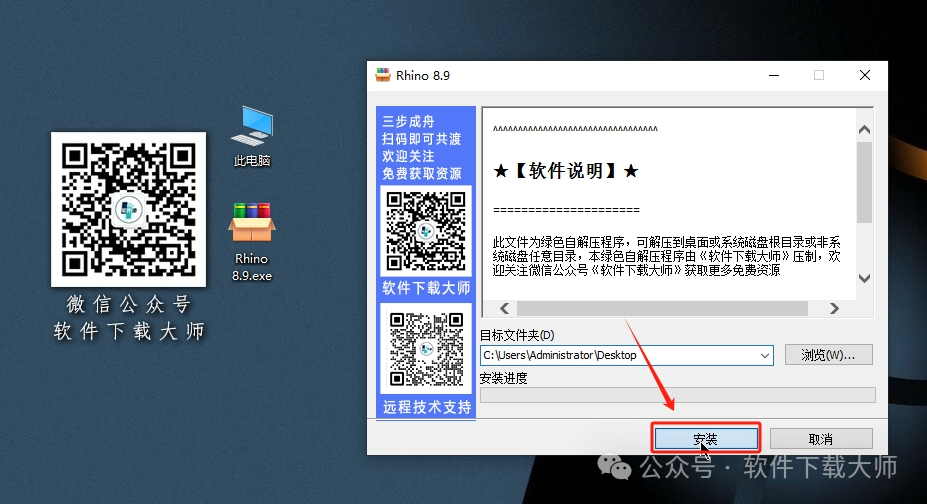Click the 远程技术支持 text in the side panel
Image resolution: width=927 pixels, height=504 pixels.
427,407
